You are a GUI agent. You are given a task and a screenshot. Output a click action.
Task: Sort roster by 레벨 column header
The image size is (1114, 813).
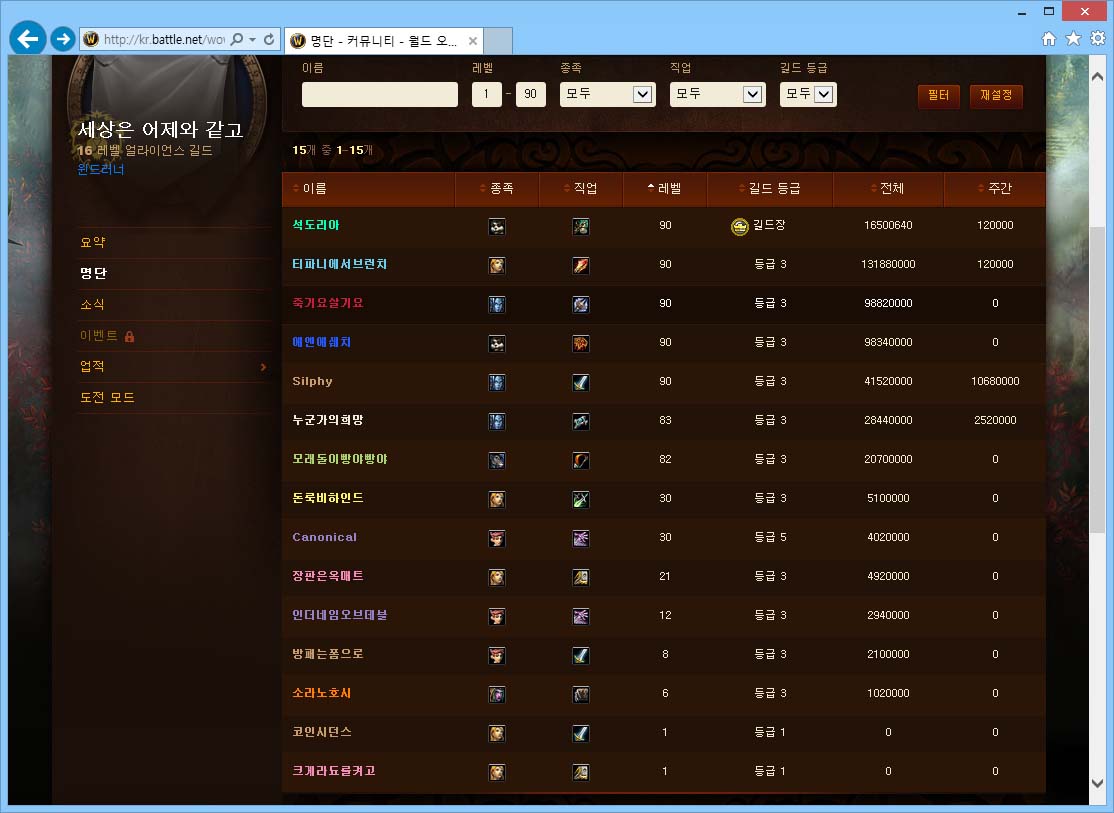[665, 188]
